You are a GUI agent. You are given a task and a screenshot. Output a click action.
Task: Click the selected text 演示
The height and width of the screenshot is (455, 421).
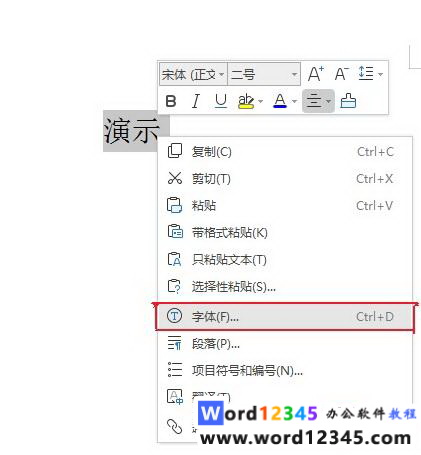tap(131, 131)
